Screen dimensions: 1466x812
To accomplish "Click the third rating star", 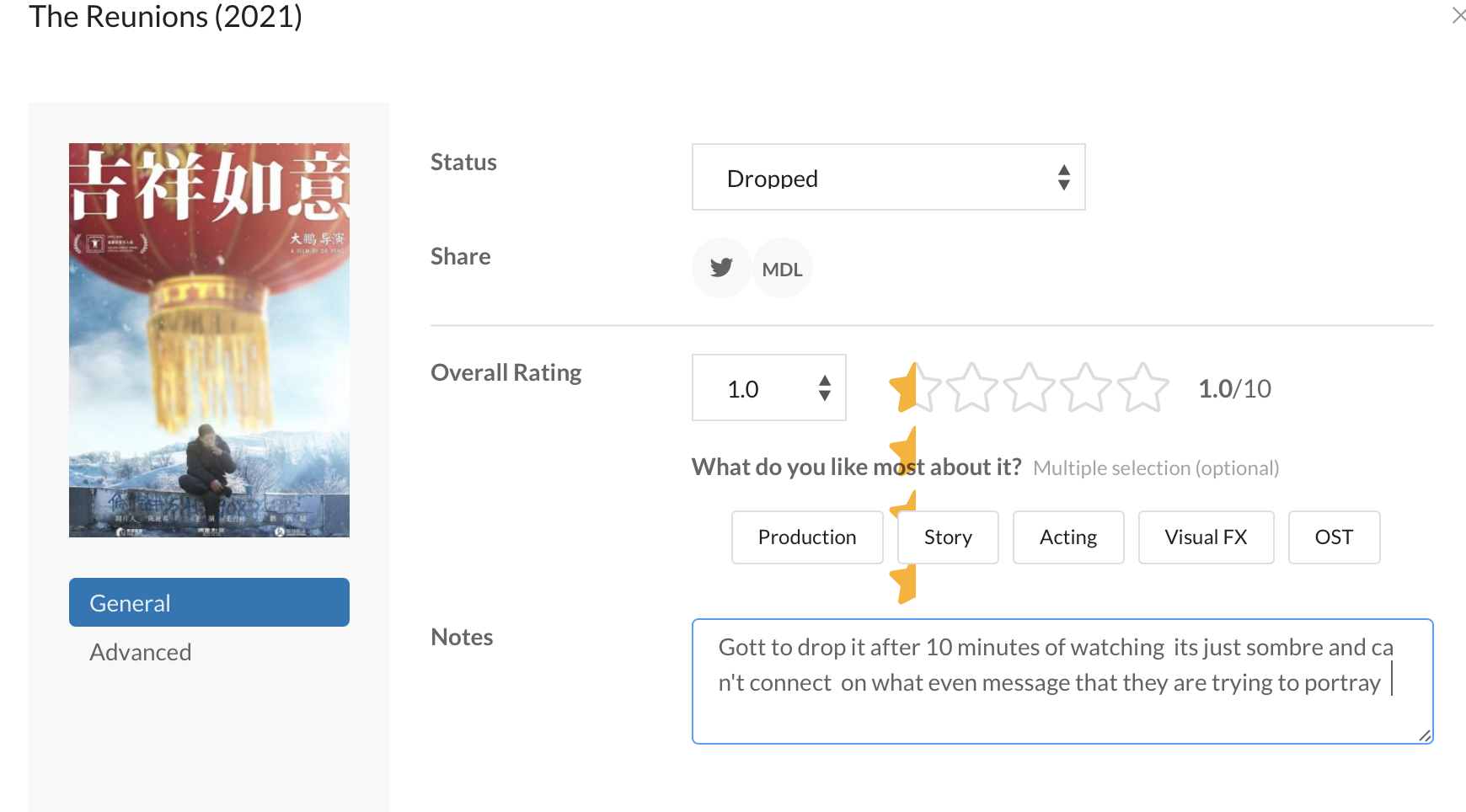I will (x=1029, y=388).
